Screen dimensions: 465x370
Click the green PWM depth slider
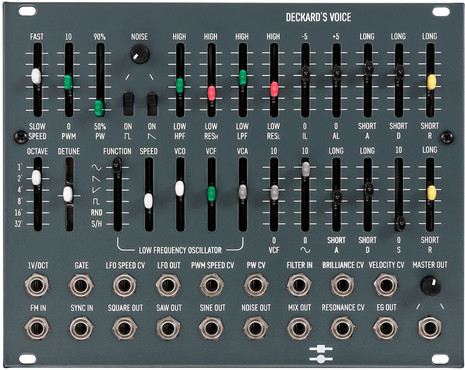click(x=68, y=82)
